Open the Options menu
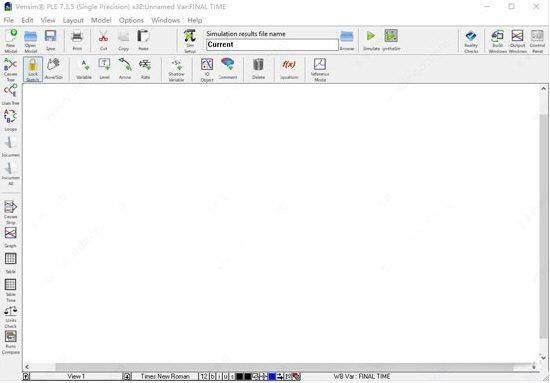Image resolution: width=550 pixels, height=383 pixels. pos(131,20)
